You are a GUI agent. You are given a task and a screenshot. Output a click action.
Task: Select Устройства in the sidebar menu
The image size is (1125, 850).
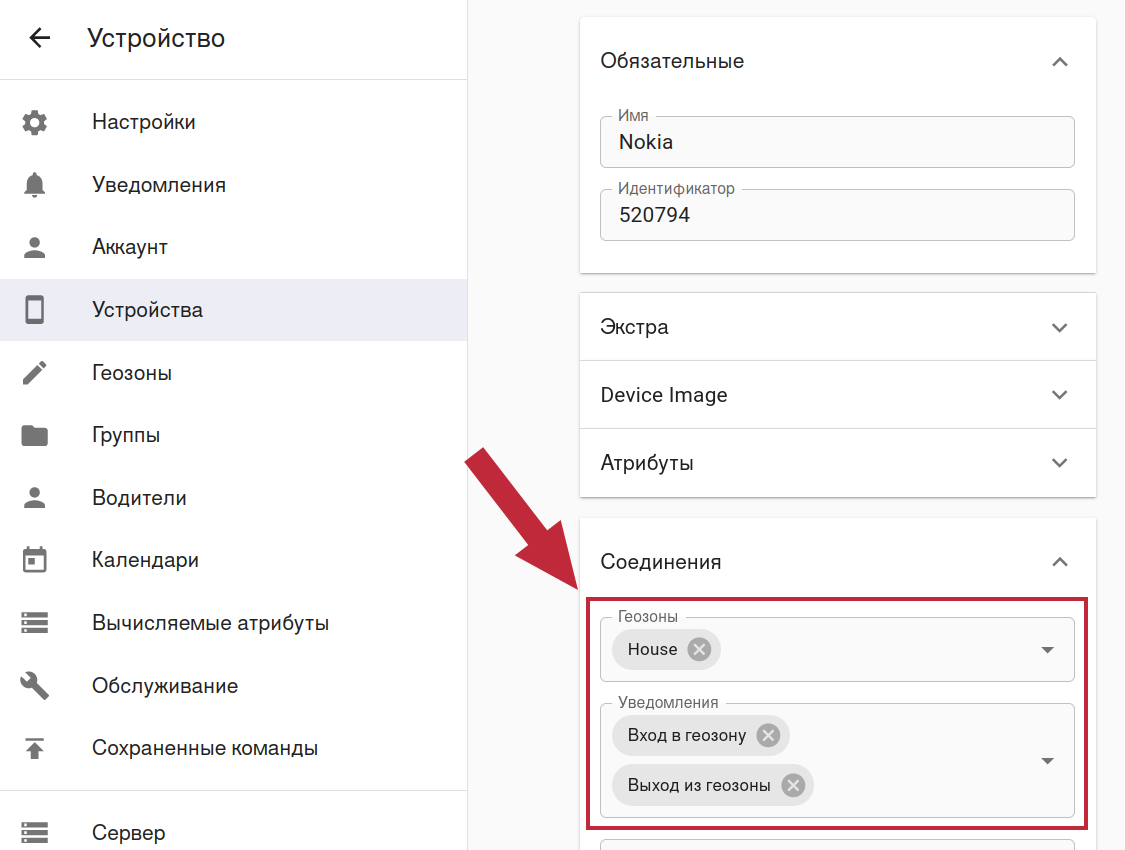(147, 310)
